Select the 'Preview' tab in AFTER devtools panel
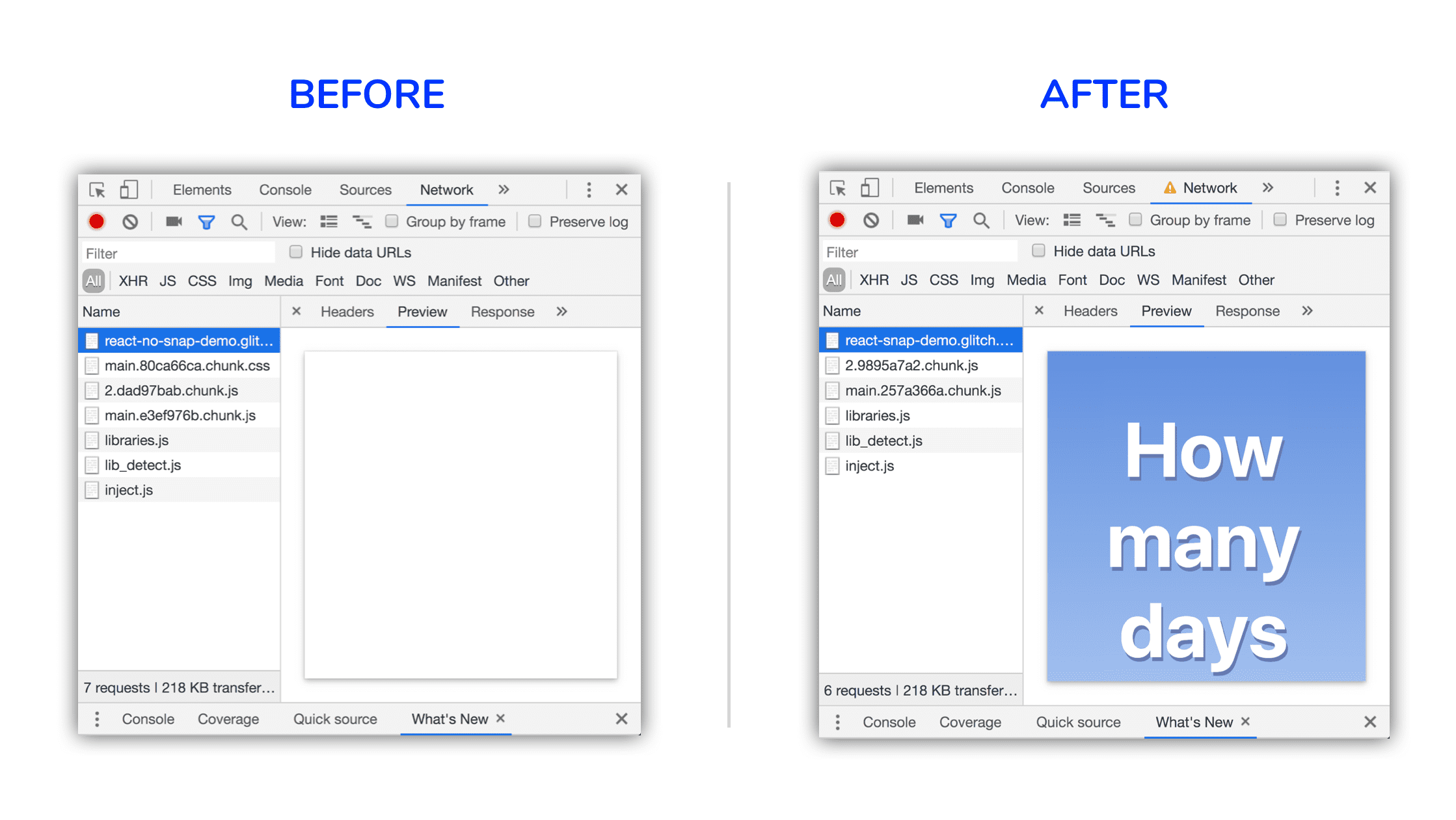1456x820 pixels. pyautogui.click(x=1165, y=312)
